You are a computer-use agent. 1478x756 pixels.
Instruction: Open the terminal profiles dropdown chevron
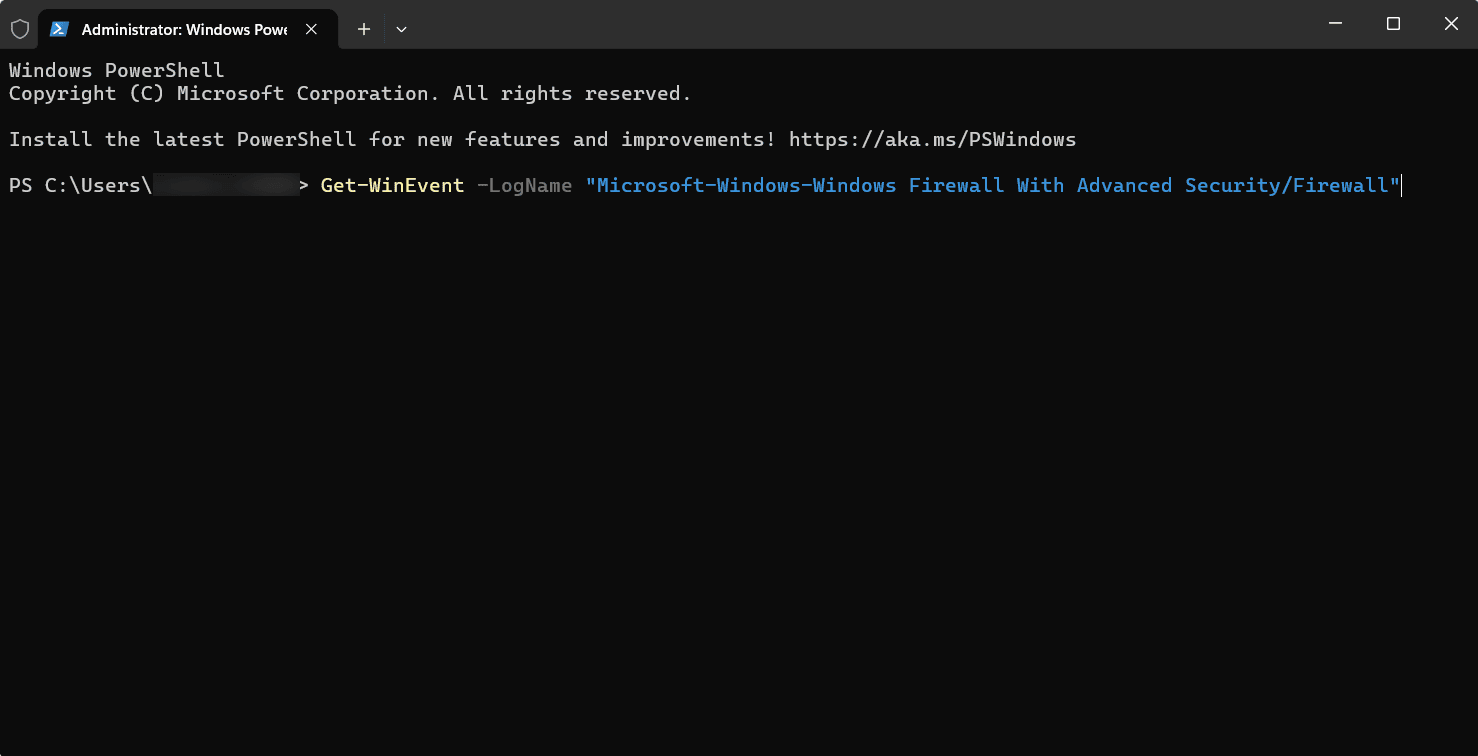pos(401,30)
